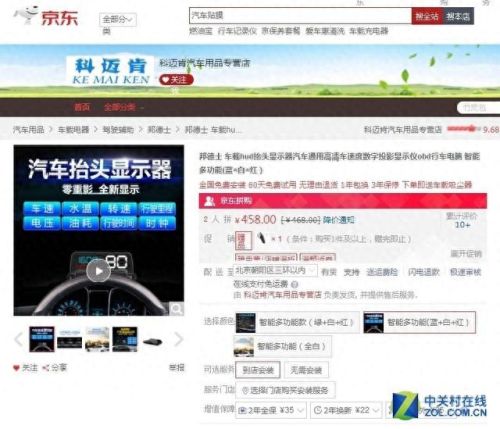Open the 燃油宝 hot search link

201,31
